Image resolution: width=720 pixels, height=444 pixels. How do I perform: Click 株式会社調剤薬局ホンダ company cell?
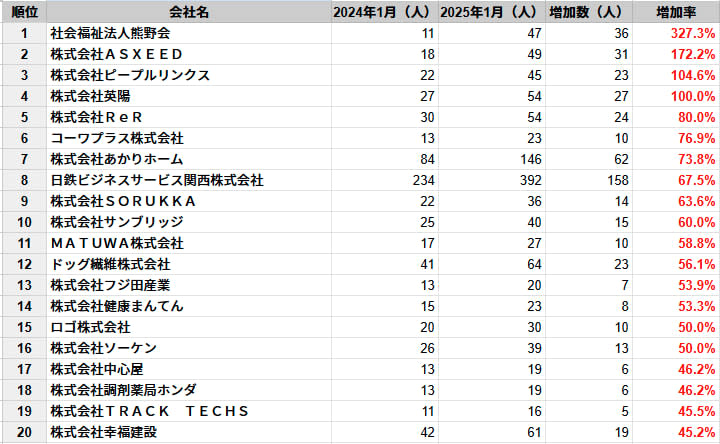click(124, 390)
